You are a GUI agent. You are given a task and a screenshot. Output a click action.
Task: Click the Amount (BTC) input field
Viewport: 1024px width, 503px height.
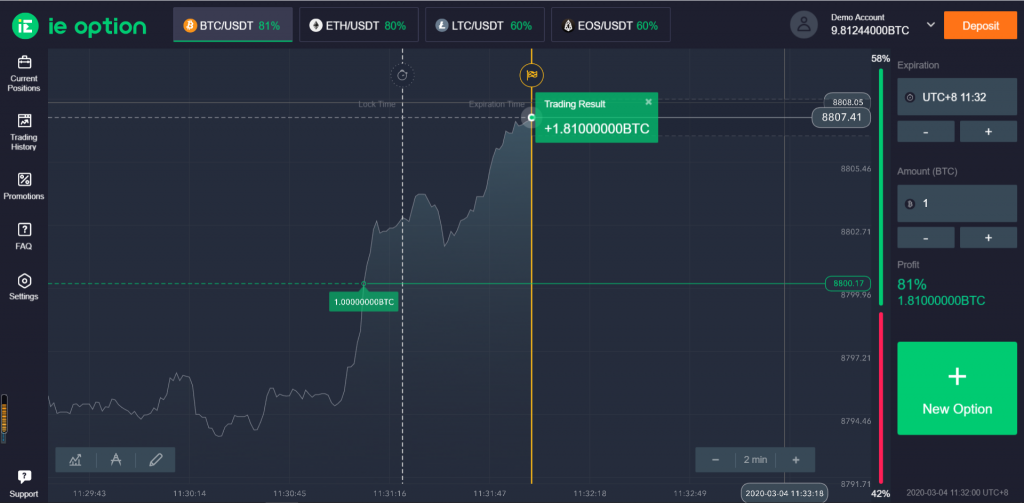(957, 204)
